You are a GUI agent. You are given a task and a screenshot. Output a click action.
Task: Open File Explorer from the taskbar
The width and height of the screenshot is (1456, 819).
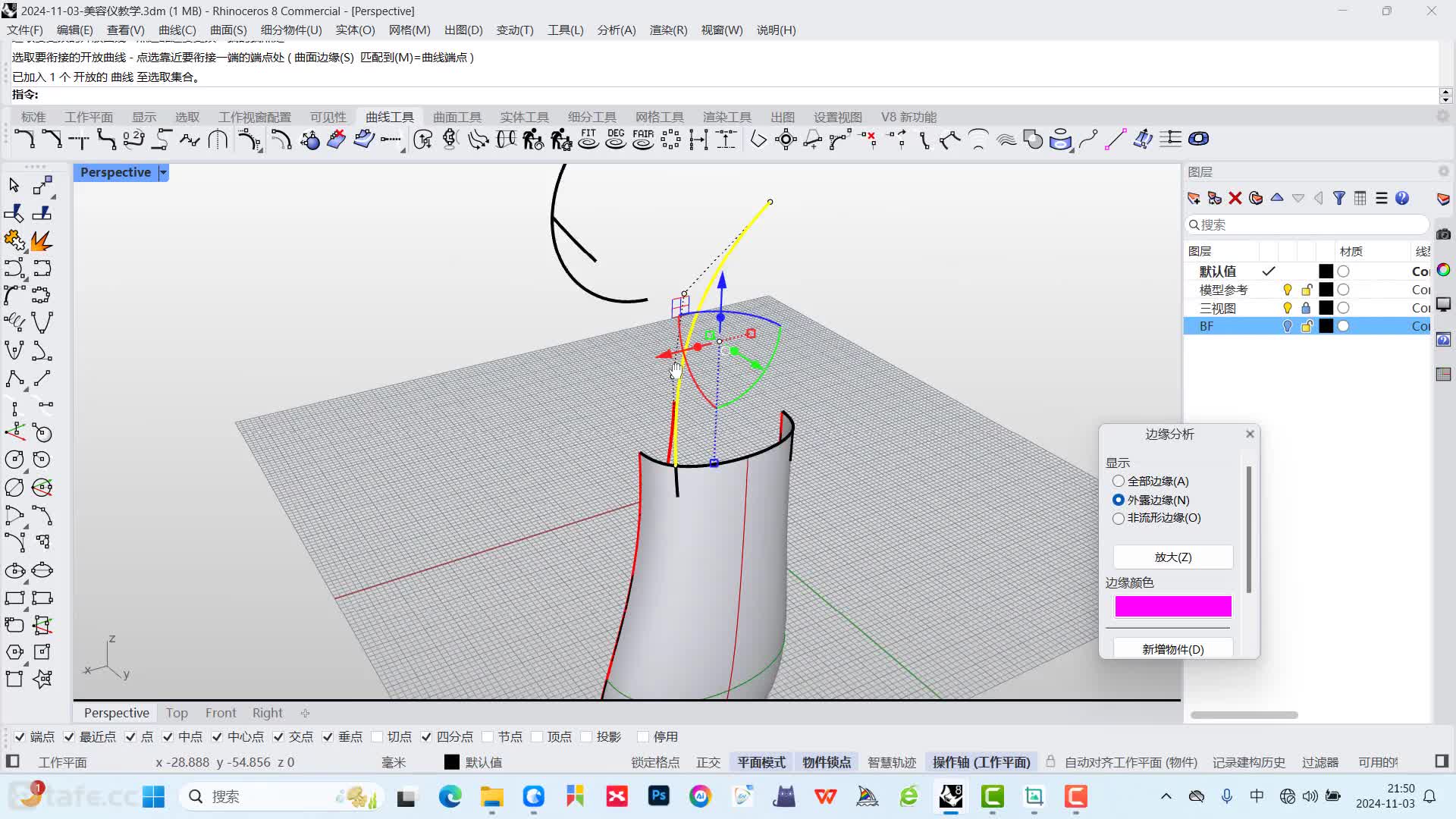coord(492,796)
